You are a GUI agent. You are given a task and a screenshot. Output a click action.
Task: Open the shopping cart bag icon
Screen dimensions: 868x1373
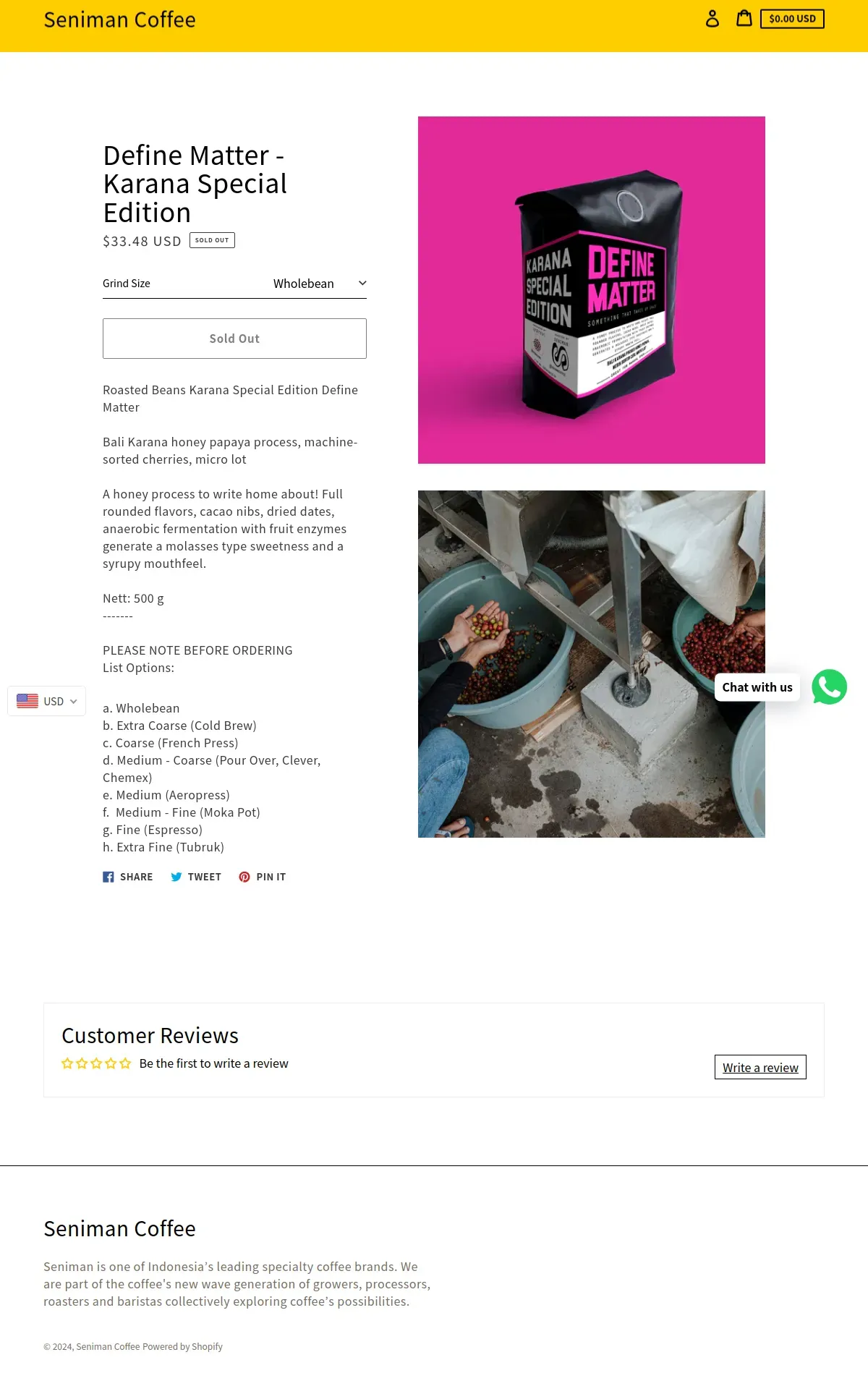pos(744,18)
